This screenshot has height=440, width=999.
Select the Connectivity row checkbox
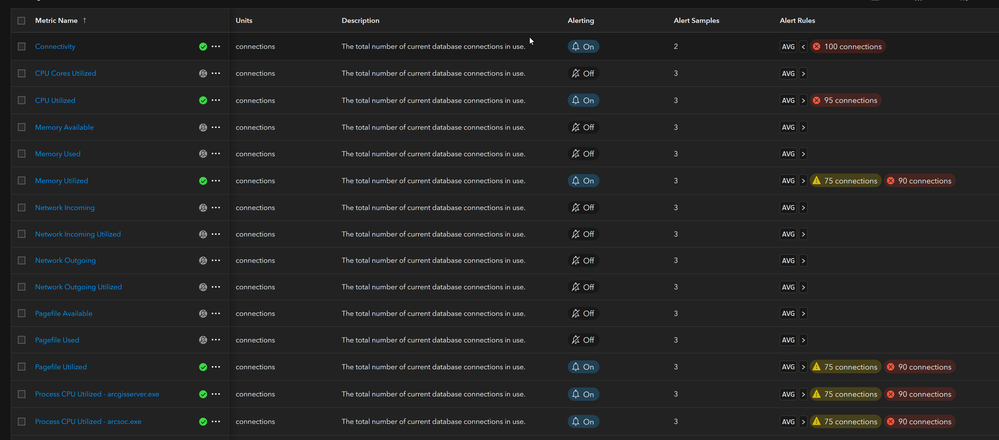pos(21,47)
